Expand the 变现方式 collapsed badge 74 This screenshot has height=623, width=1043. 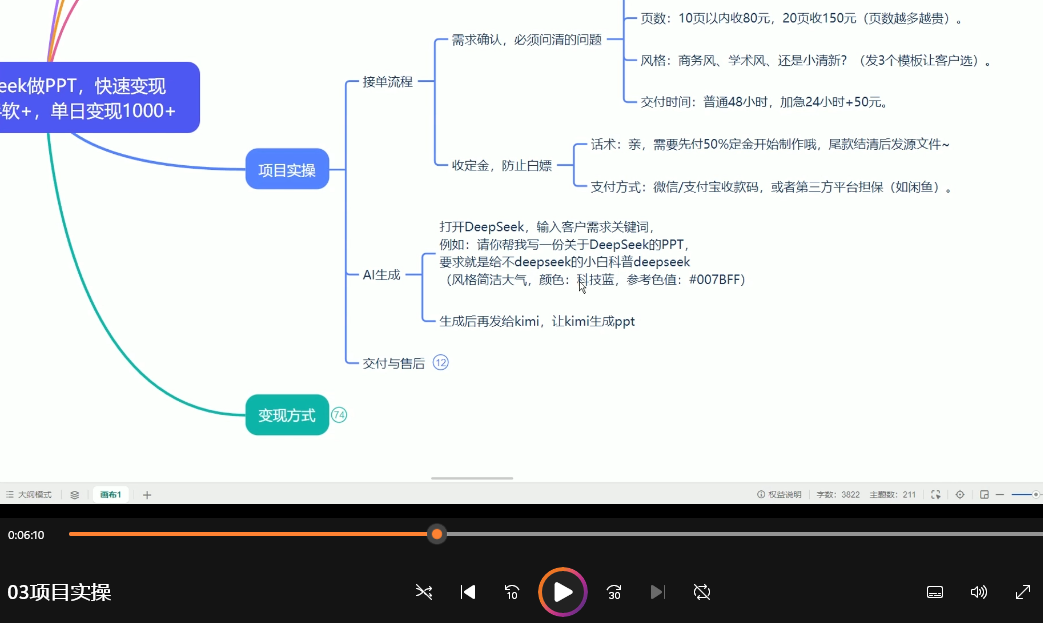tap(339, 415)
